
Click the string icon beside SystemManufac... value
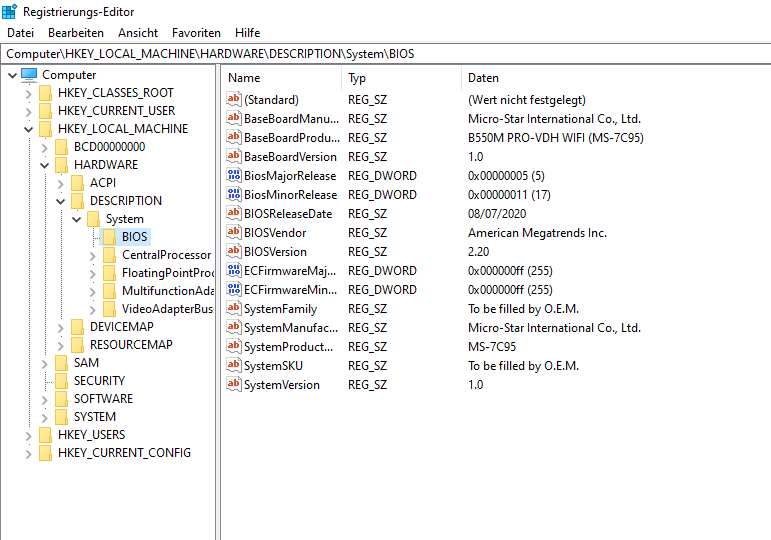[234, 328]
